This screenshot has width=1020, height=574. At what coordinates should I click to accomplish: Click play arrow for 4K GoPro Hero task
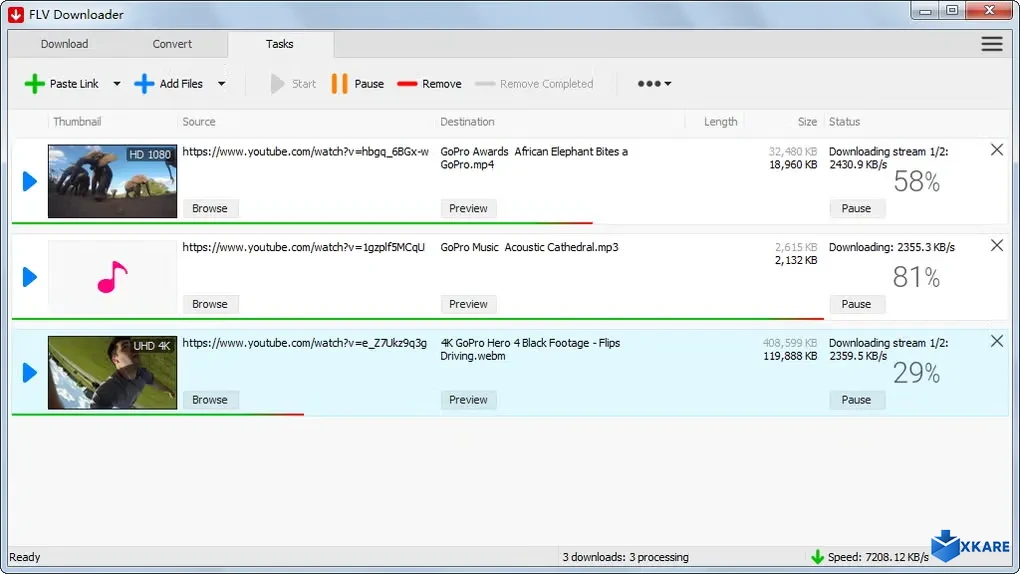coord(29,372)
